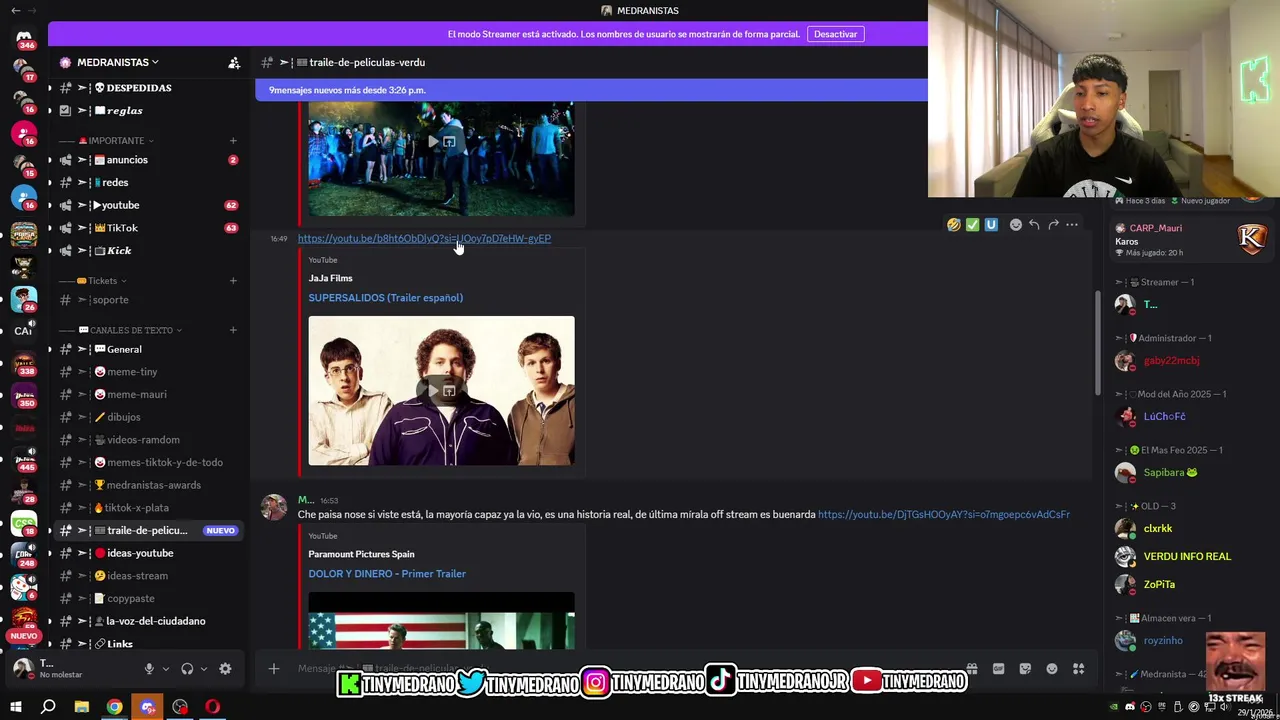
Task: React with the blue U emoji
Action: 991,225
